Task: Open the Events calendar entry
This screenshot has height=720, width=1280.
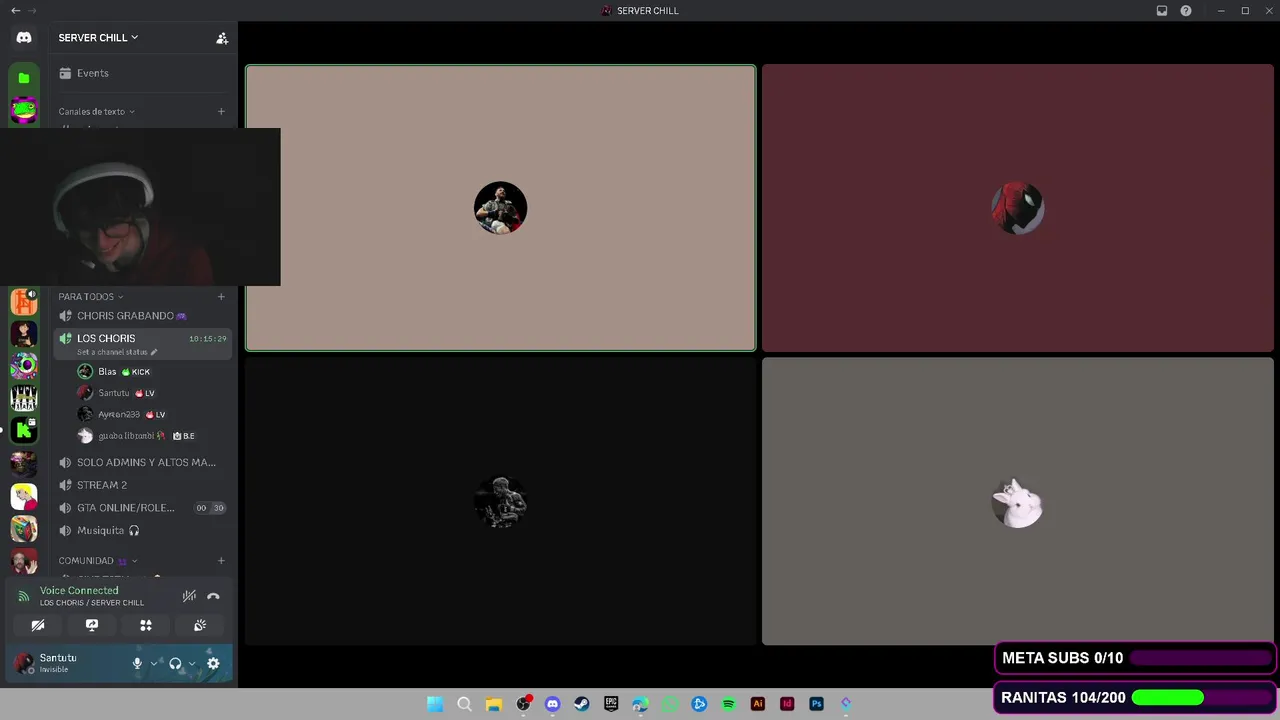Action: (142, 73)
